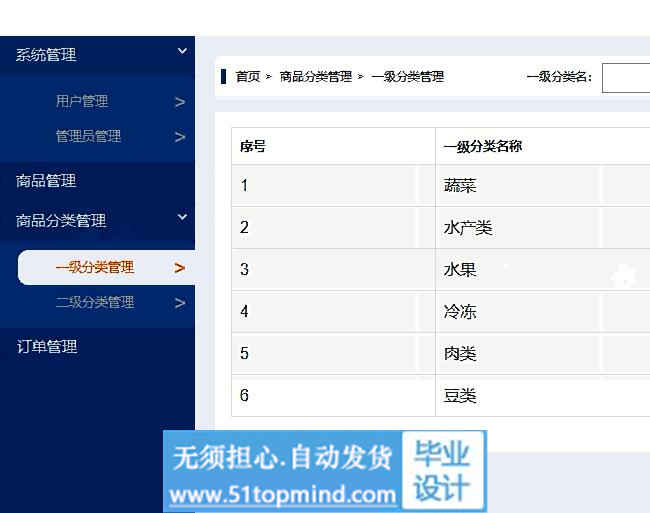Click the 一级分类名称 column header
Image resolution: width=650 pixels, height=513 pixels.
[x=543, y=146]
